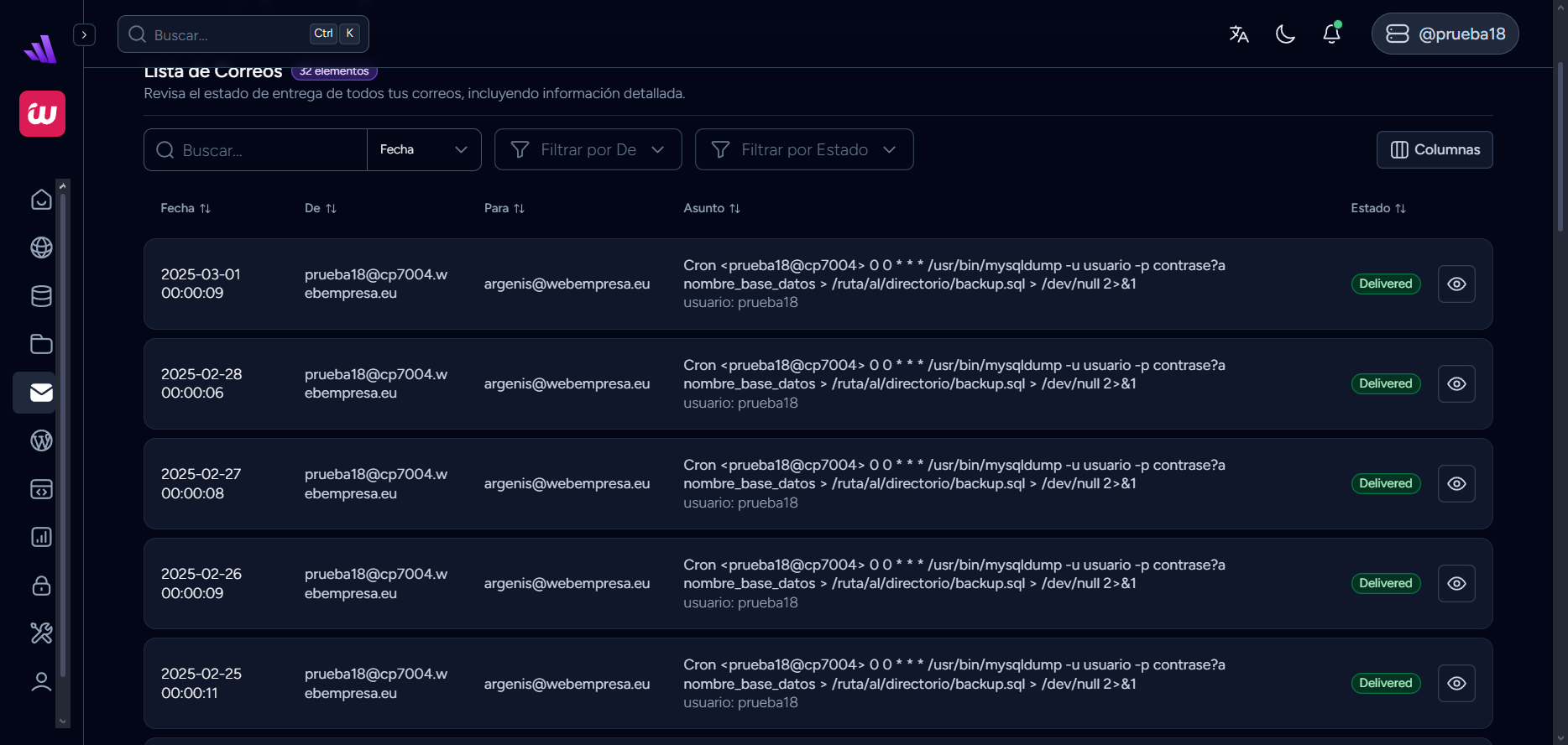
Task: Click the notifications bell icon
Action: [1331, 34]
